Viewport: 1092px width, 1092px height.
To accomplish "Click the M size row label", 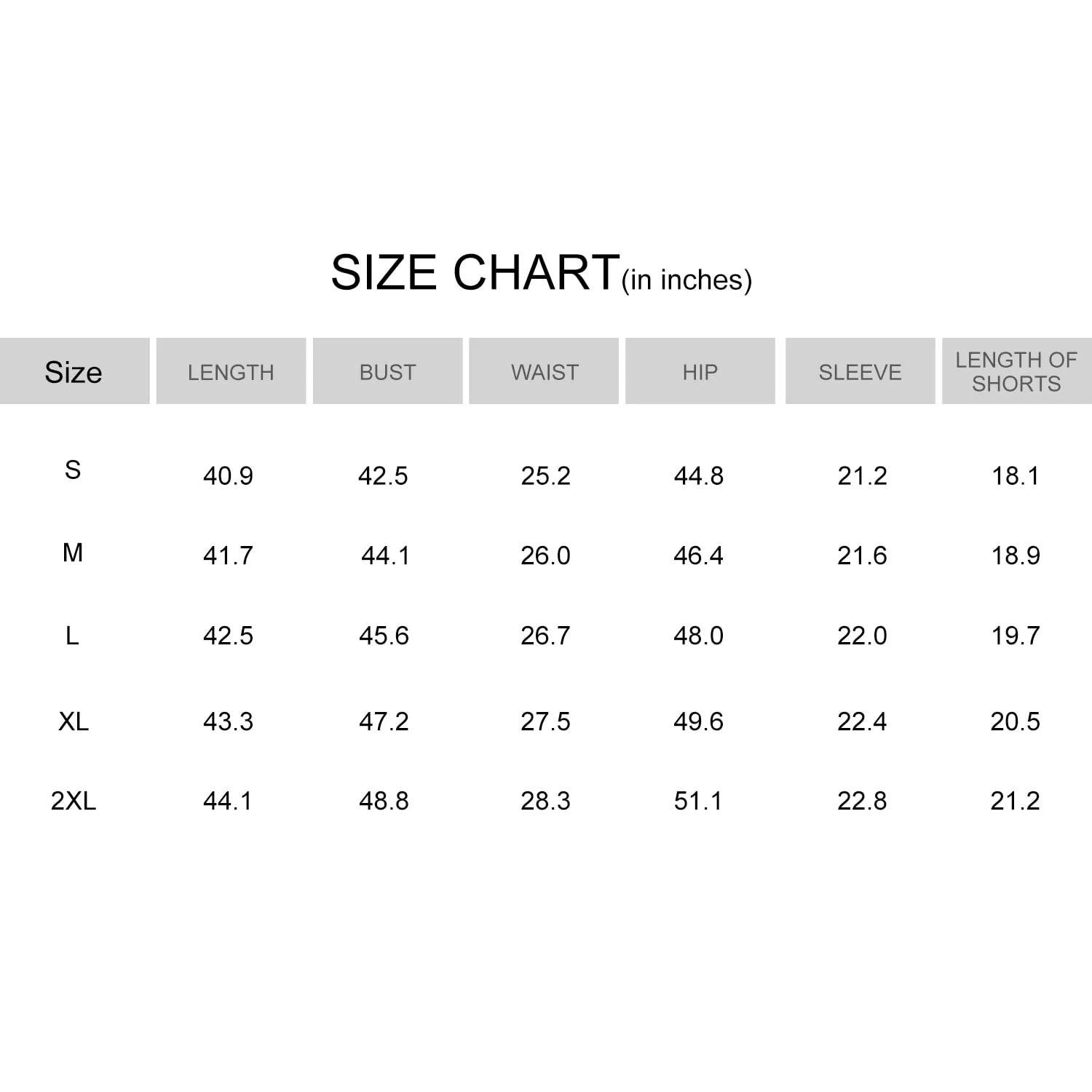I will tap(73, 553).
